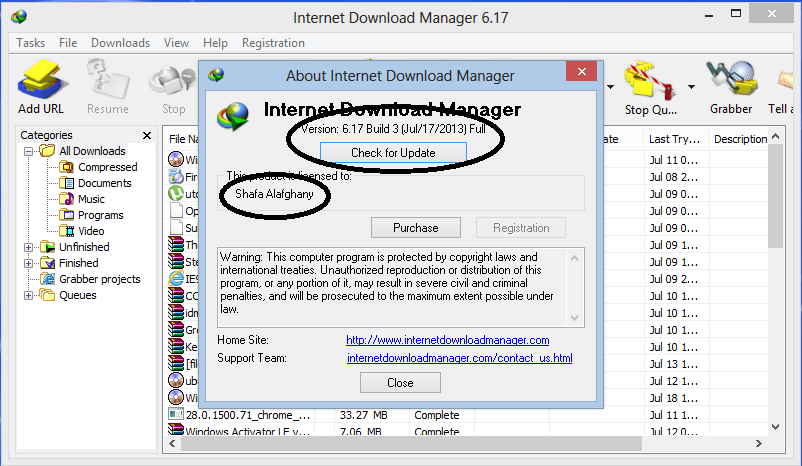Viewport: 802px width, 466px height.
Task: Click the Check for Update button
Action: point(393,152)
